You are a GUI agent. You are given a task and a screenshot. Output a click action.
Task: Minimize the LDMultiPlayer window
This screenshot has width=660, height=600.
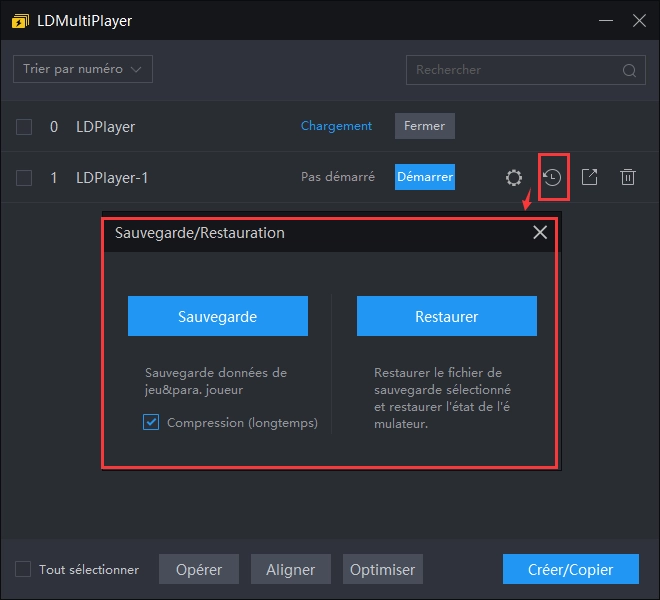(x=606, y=20)
